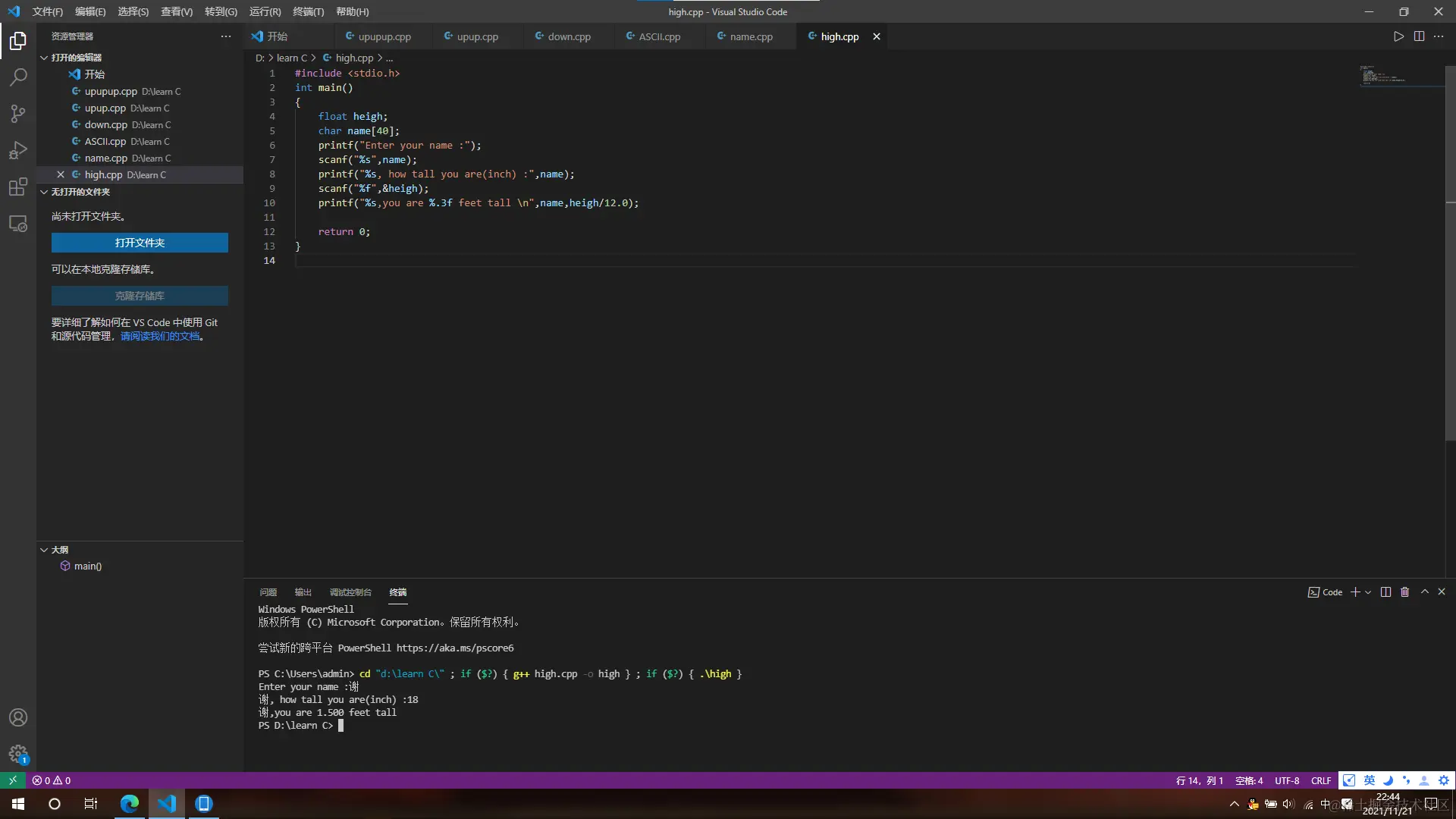Image resolution: width=1456 pixels, height=819 pixels.
Task: Toggle the remote window status indicator
Action: (x=12, y=780)
